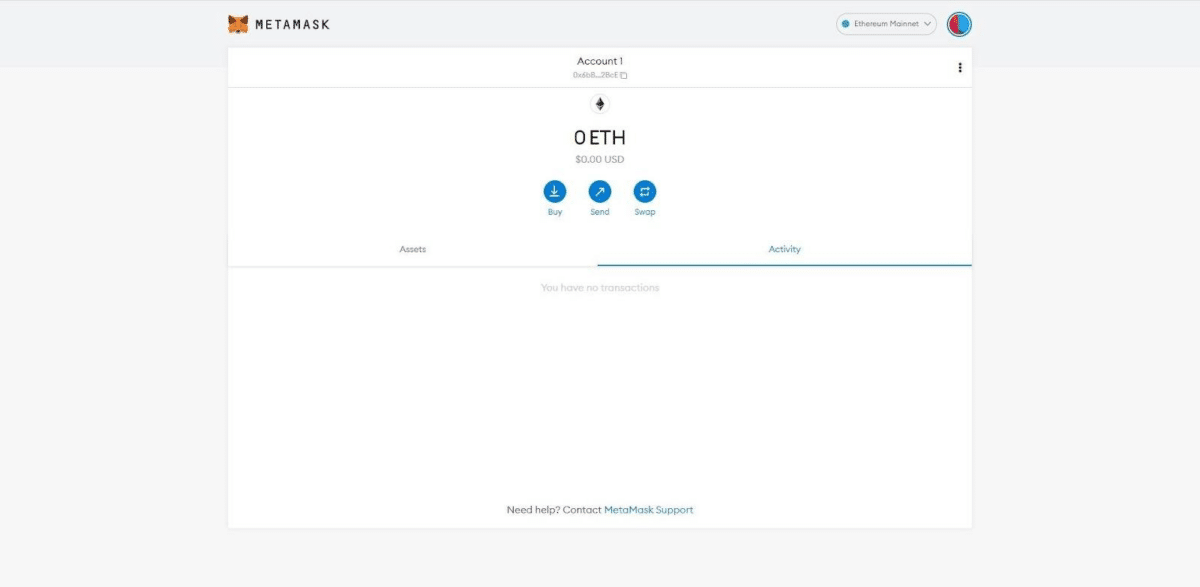Image resolution: width=1200 pixels, height=587 pixels.
Task: Click the Swap button icon
Action: point(645,191)
